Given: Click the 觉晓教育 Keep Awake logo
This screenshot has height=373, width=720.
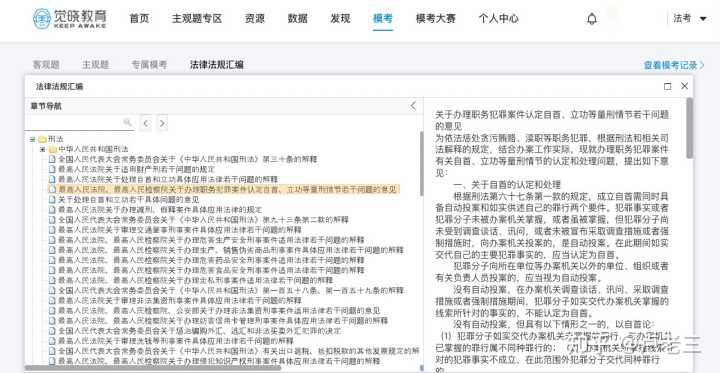Looking at the screenshot, I should click(69, 18).
